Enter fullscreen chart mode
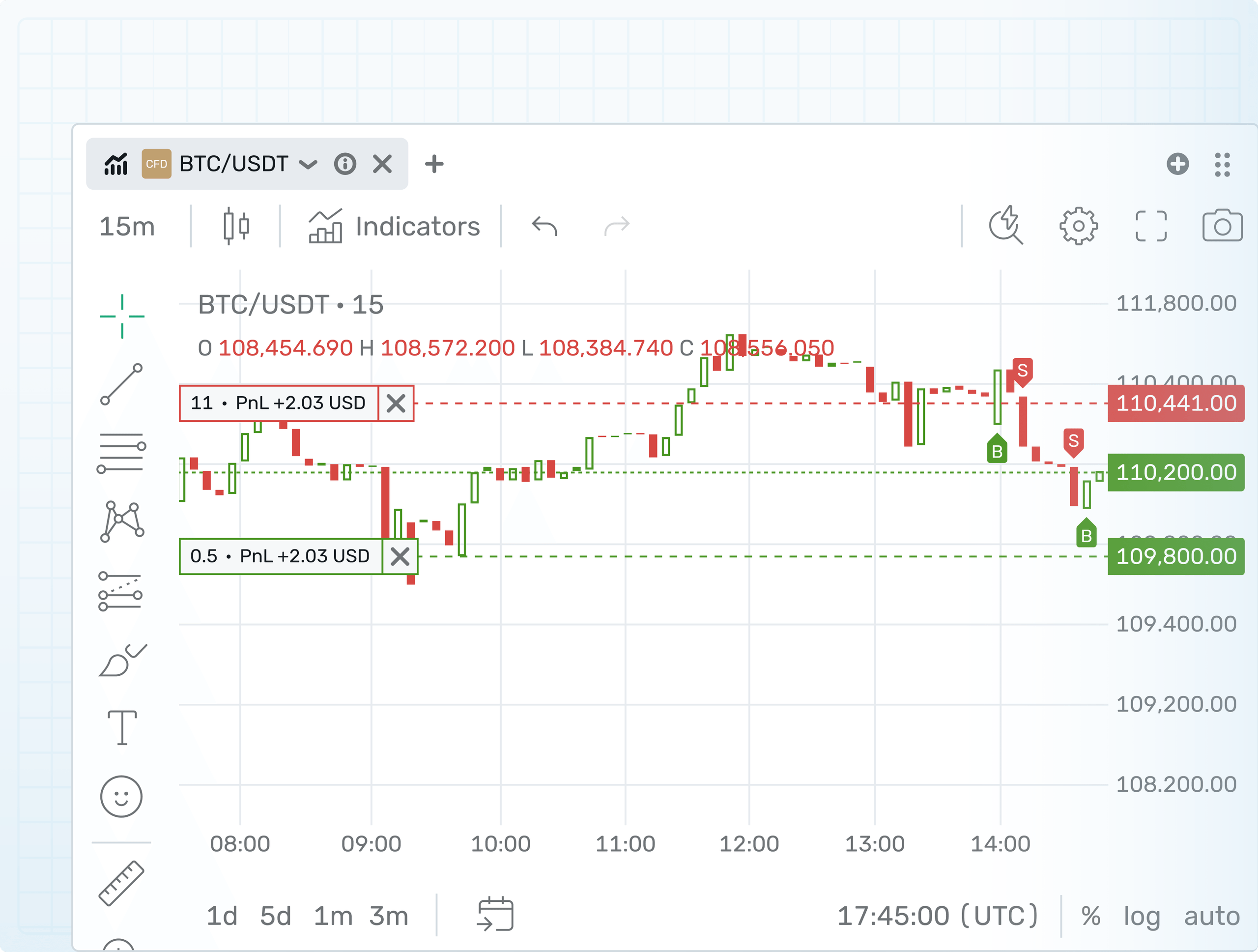1258x952 pixels. [1151, 226]
